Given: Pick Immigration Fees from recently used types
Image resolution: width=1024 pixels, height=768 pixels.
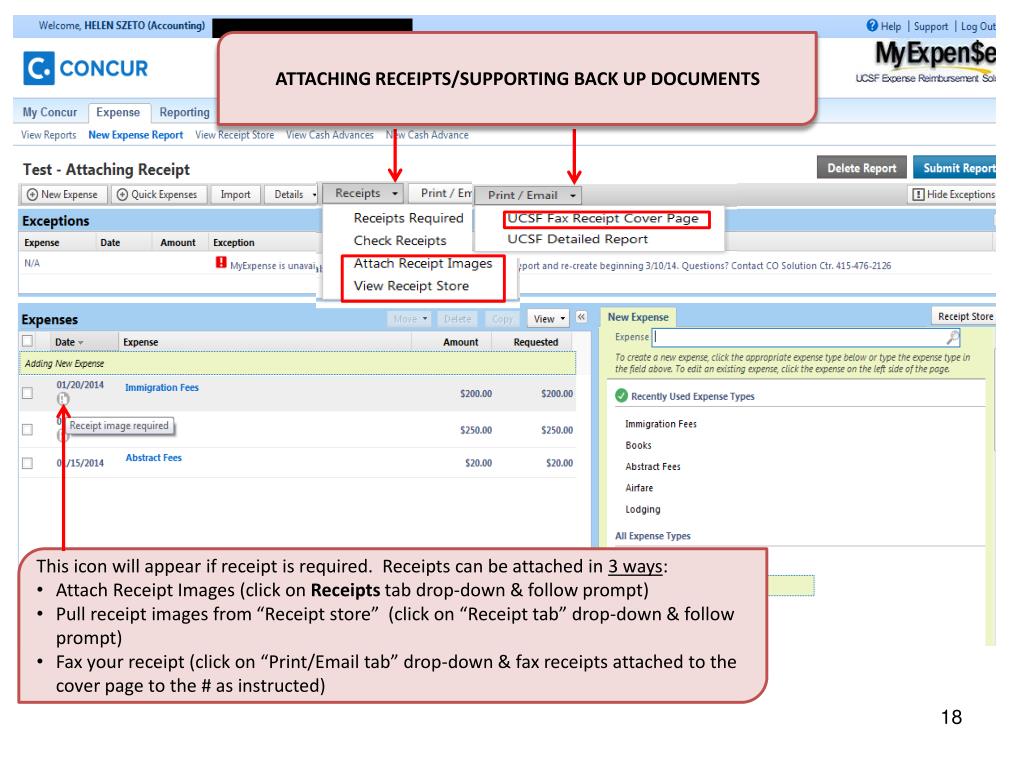Looking at the screenshot, I should coord(661,424).
